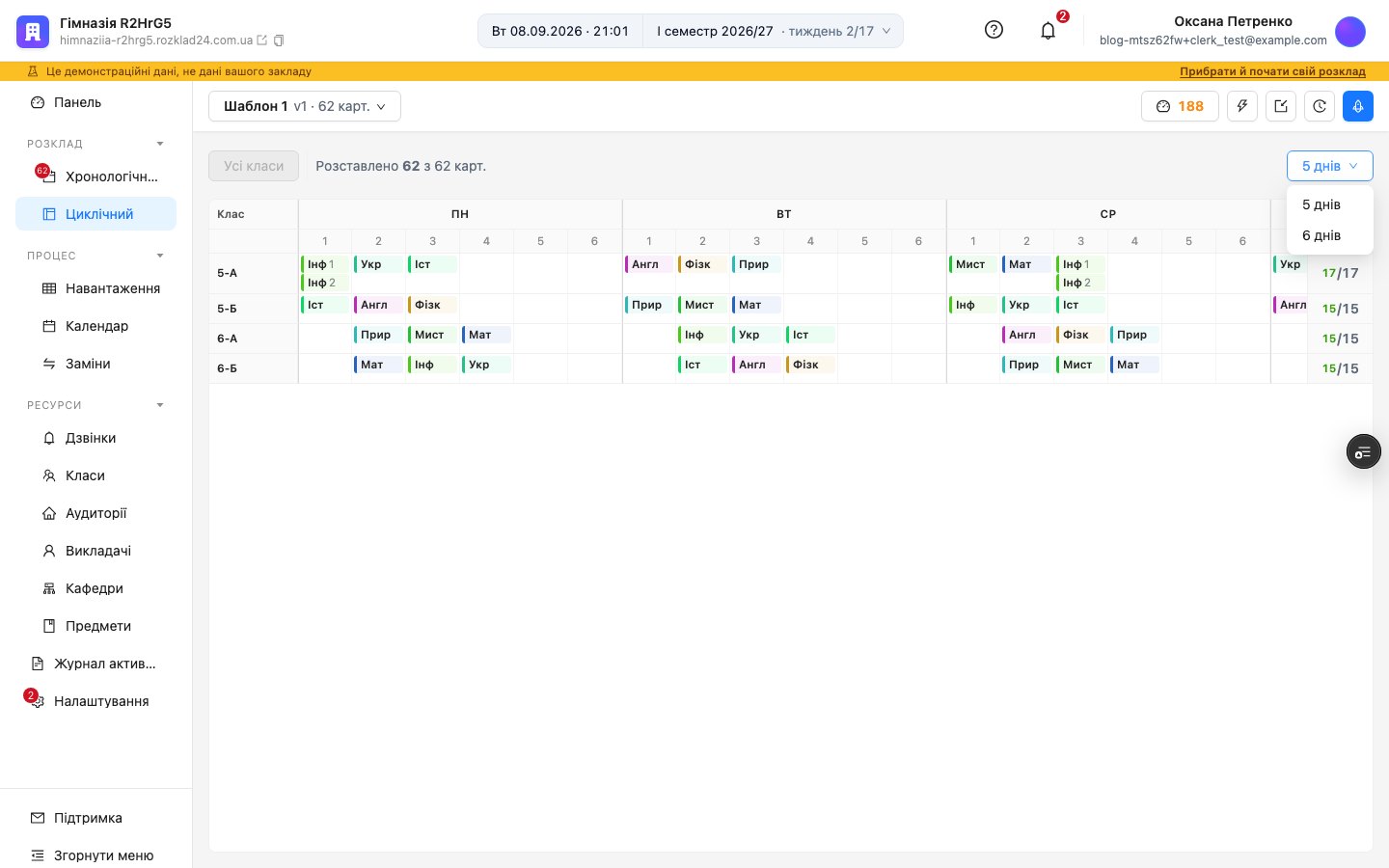This screenshot has height=868, width=1389.
Task: Select the Фізк card in 5-А Tuesday
Action: point(703,264)
